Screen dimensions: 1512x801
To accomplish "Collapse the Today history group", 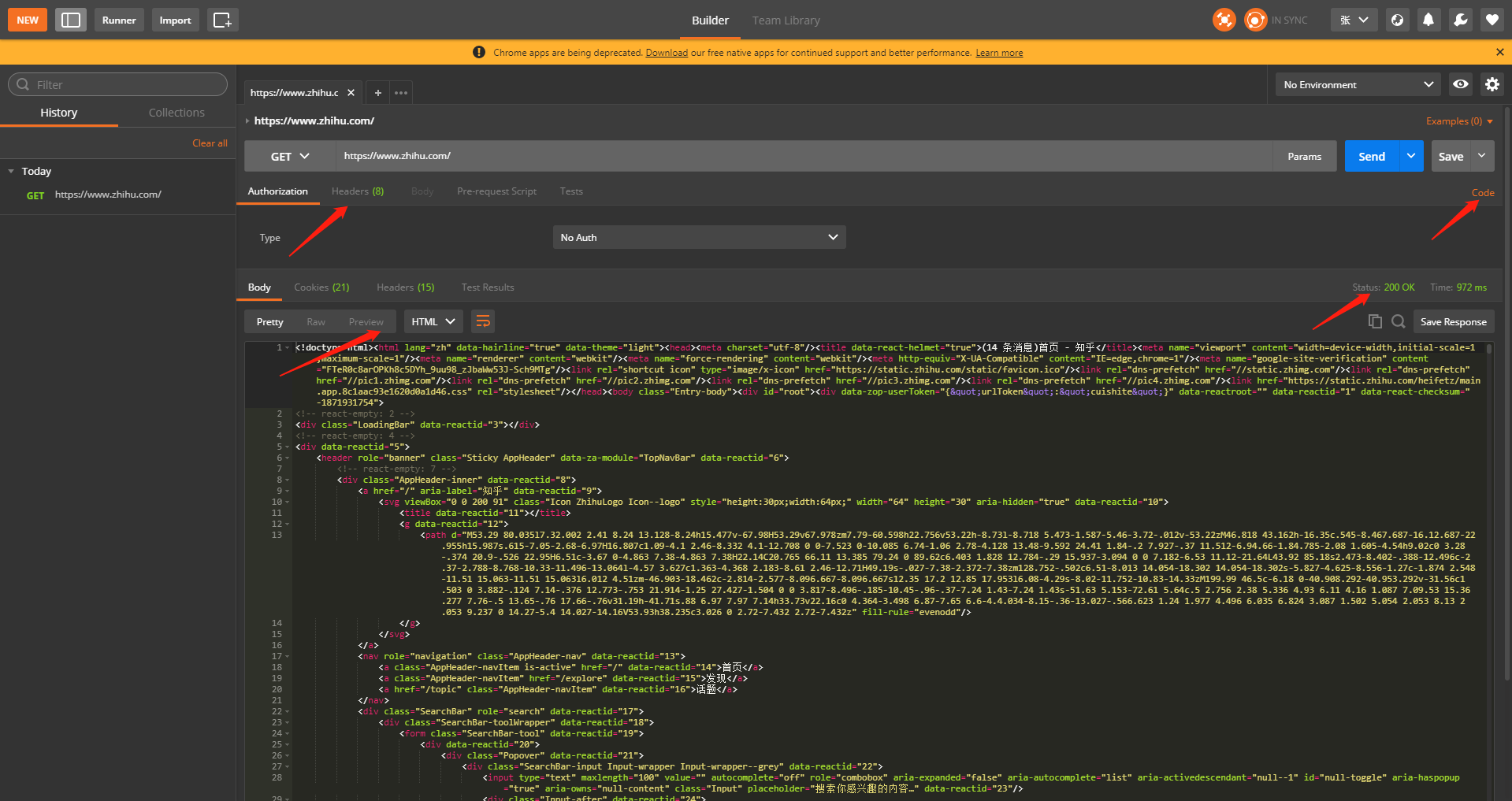I will pyautogui.click(x=11, y=171).
